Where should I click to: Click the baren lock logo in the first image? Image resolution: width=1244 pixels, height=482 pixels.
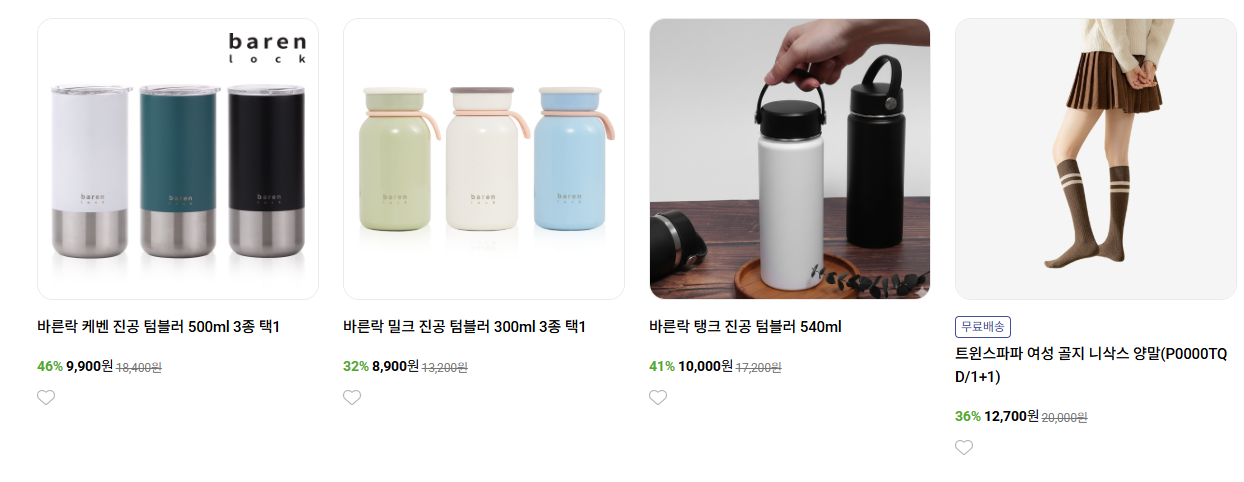267,48
